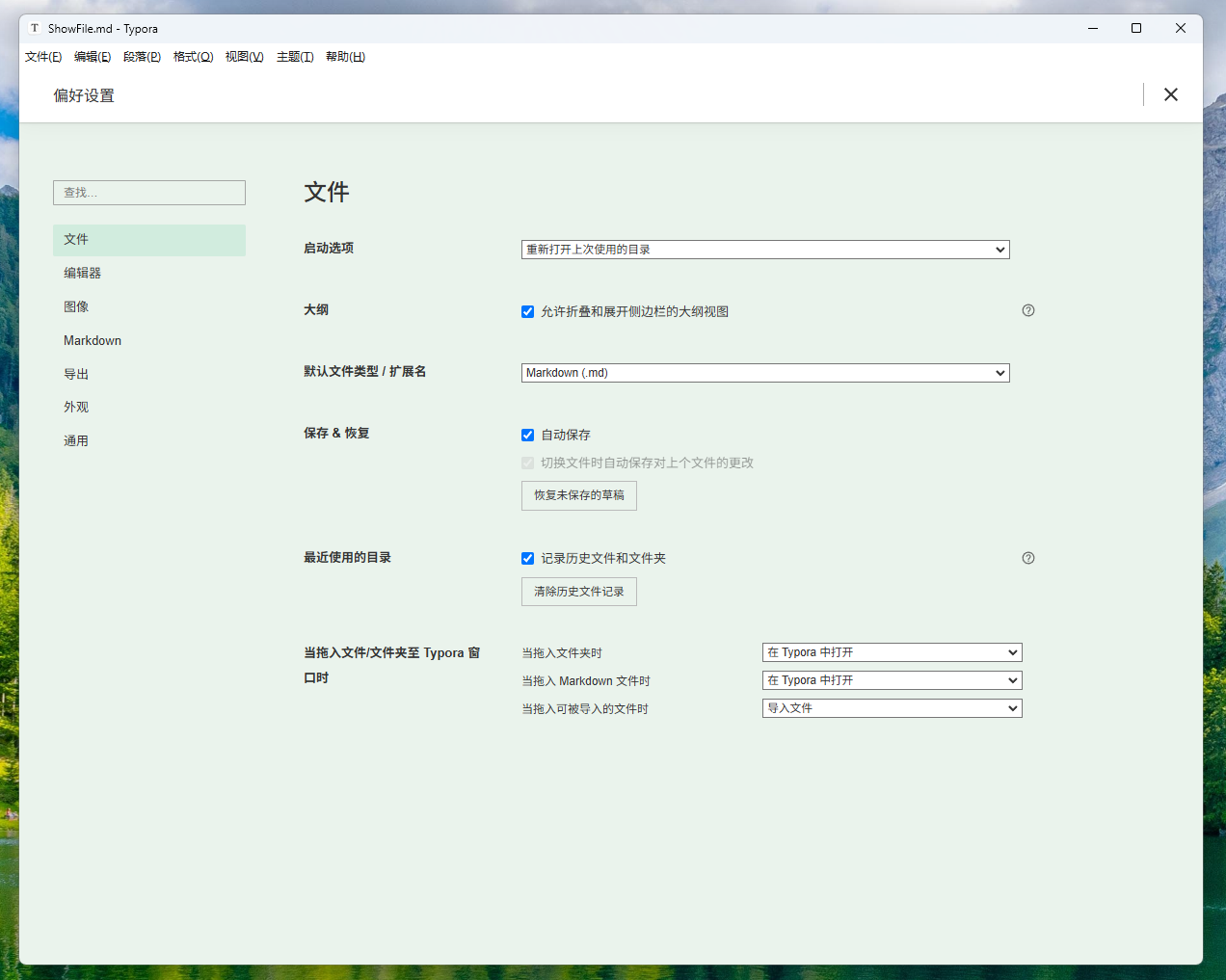Viewport: 1226px width, 980px height.
Task: Minimize the Typora window
Action: [1093, 28]
